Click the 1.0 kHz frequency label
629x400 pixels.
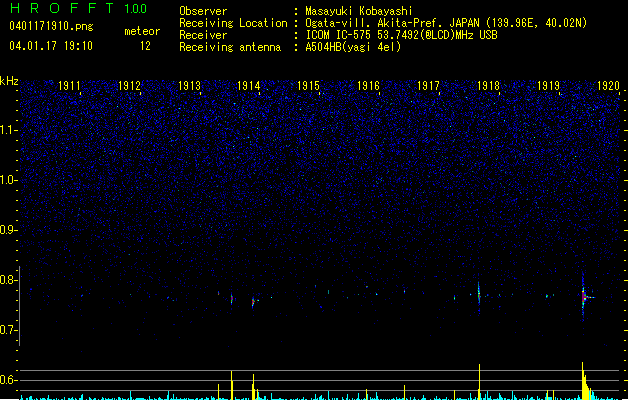[8, 180]
